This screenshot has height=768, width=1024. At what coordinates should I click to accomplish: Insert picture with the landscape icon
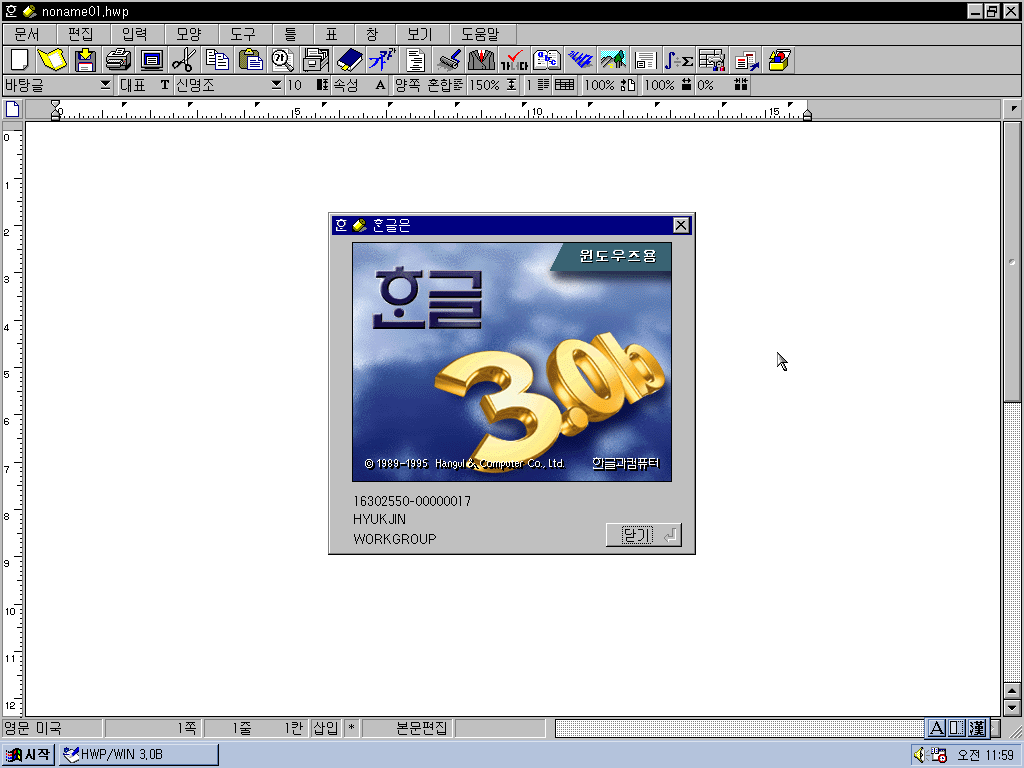pos(613,60)
